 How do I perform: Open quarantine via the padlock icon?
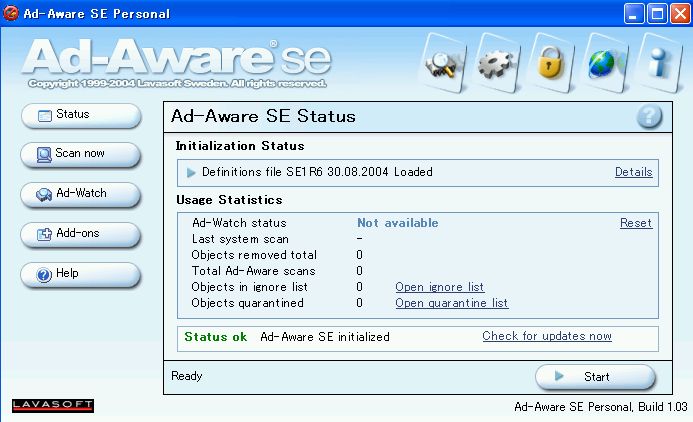[550, 63]
